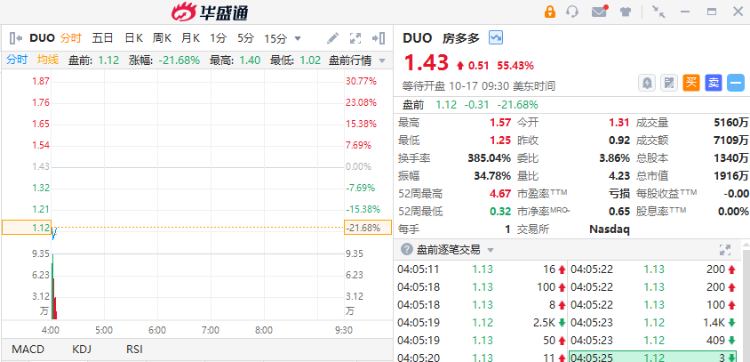The width and height of the screenshot is (750, 362).
Task: Open the skin theme shirt icon
Action: point(625,12)
